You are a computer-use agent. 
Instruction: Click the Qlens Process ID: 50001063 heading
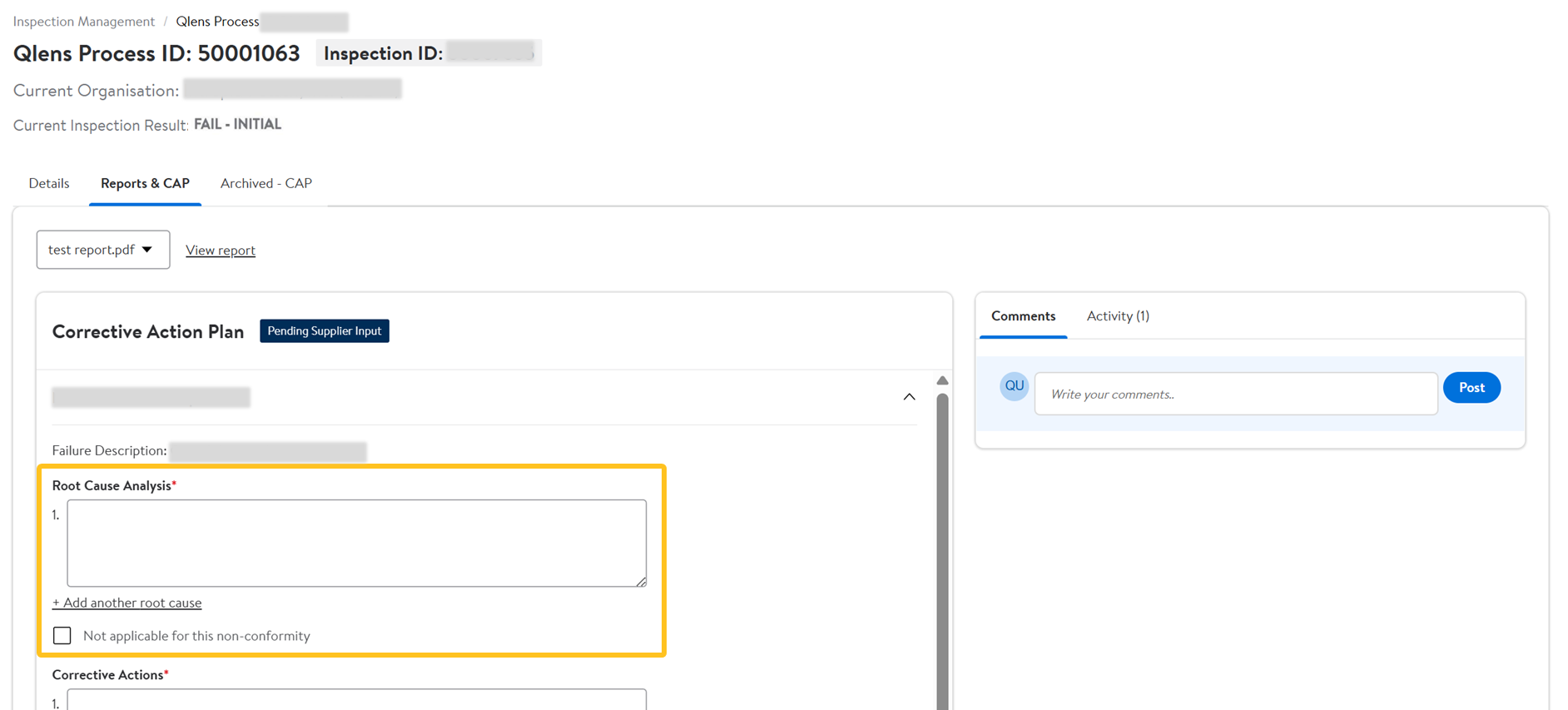click(156, 53)
